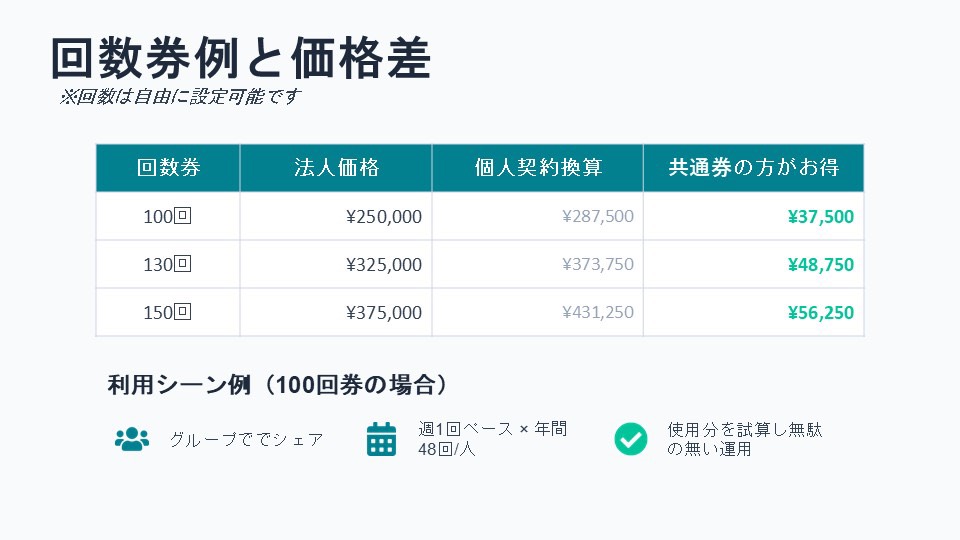Click the ¥56,250 savings value
Screen dimensions: 960x540
[x=820, y=312]
